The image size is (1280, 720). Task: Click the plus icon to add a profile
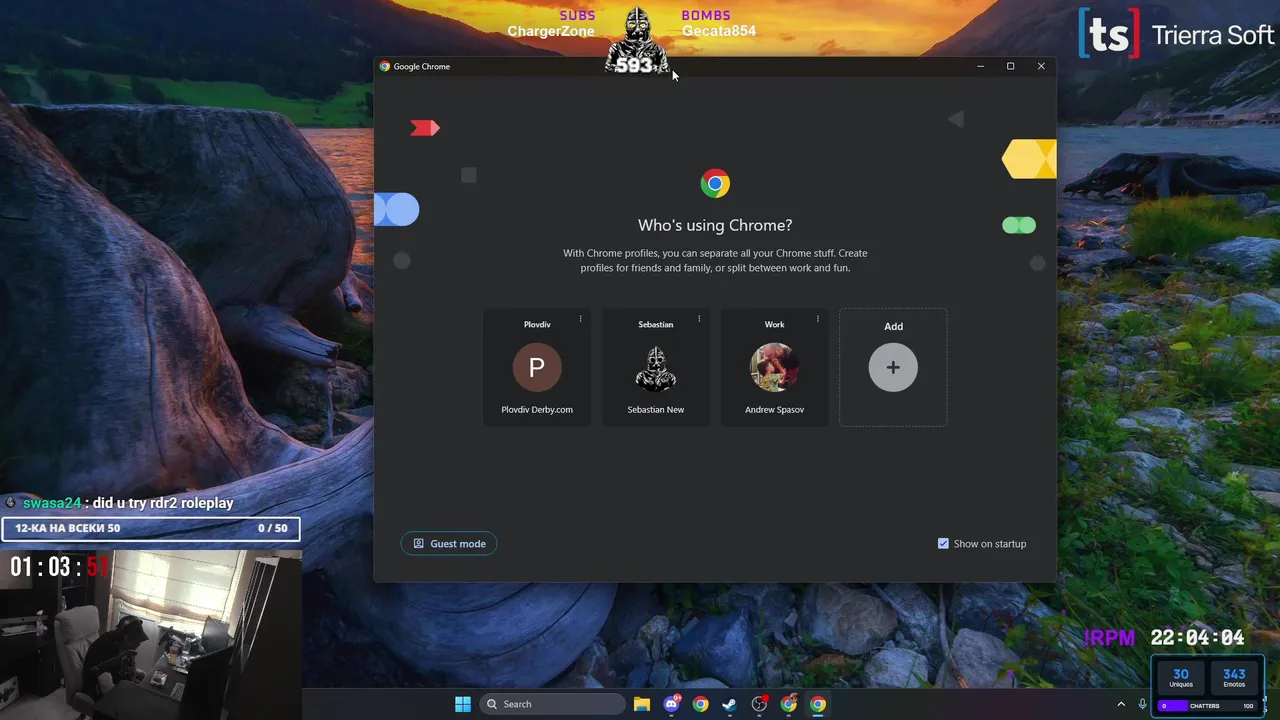coord(893,367)
